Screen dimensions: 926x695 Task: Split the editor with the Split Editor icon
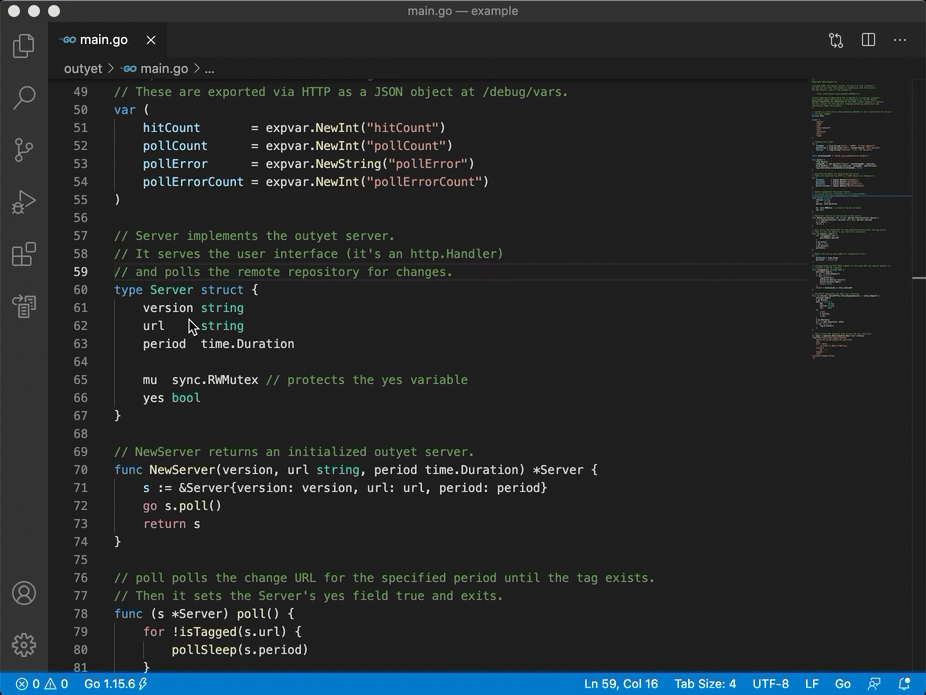pyautogui.click(x=868, y=40)
